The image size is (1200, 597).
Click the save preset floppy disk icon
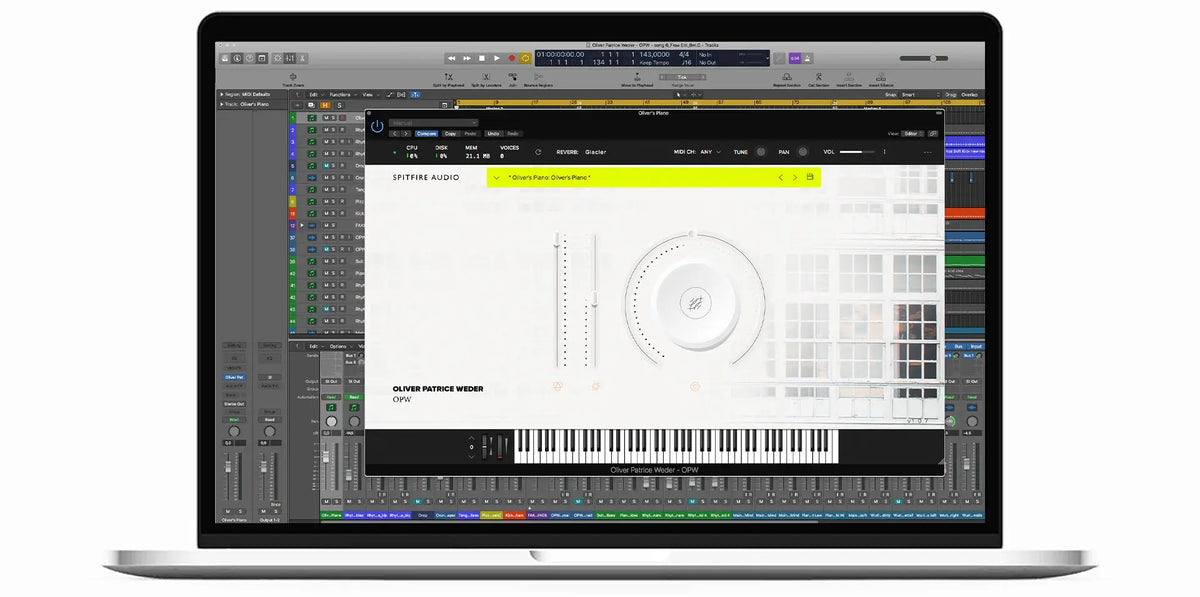click(x=810, y=177)
